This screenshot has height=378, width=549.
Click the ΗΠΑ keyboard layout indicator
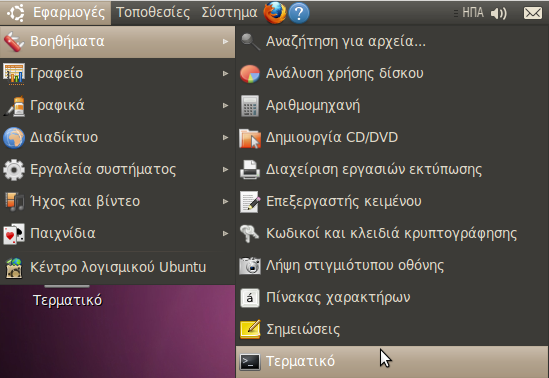(473, 13)
